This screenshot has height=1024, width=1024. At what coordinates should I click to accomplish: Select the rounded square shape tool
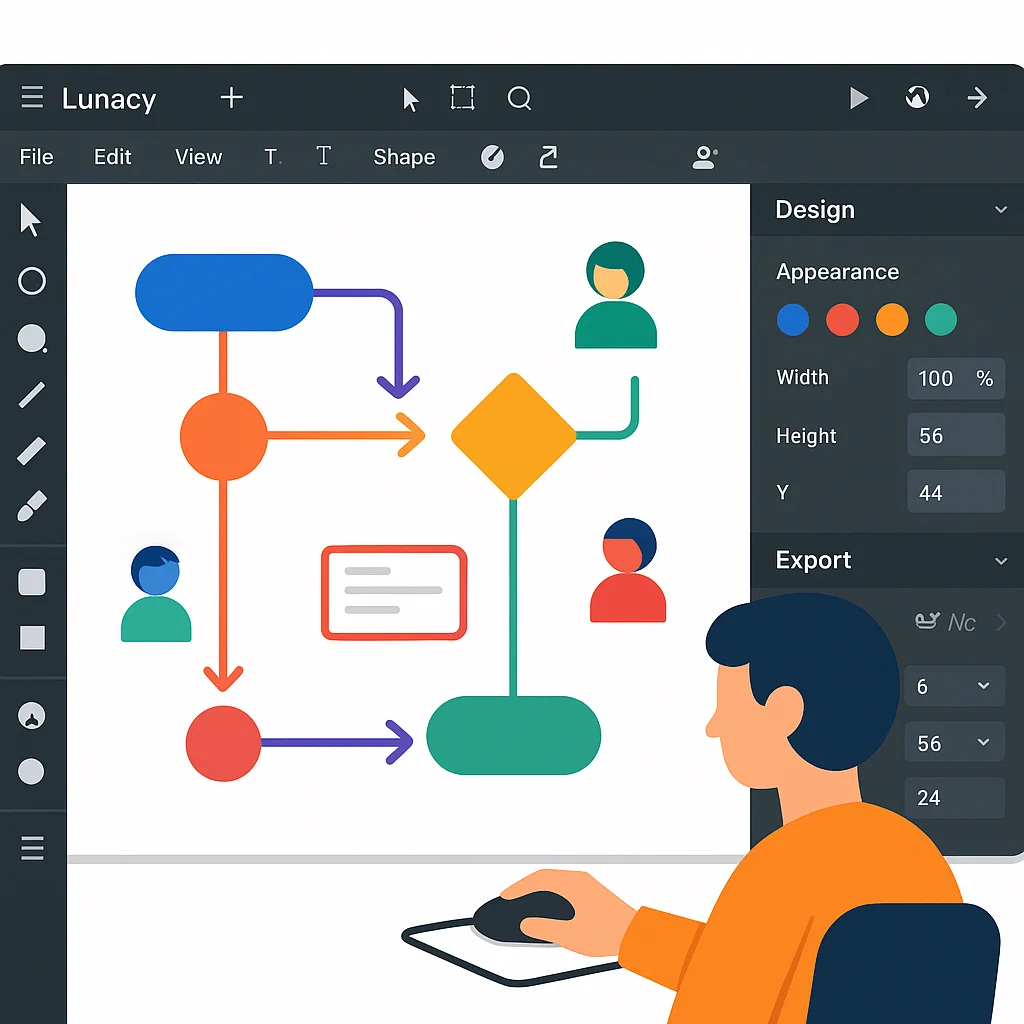32,582
